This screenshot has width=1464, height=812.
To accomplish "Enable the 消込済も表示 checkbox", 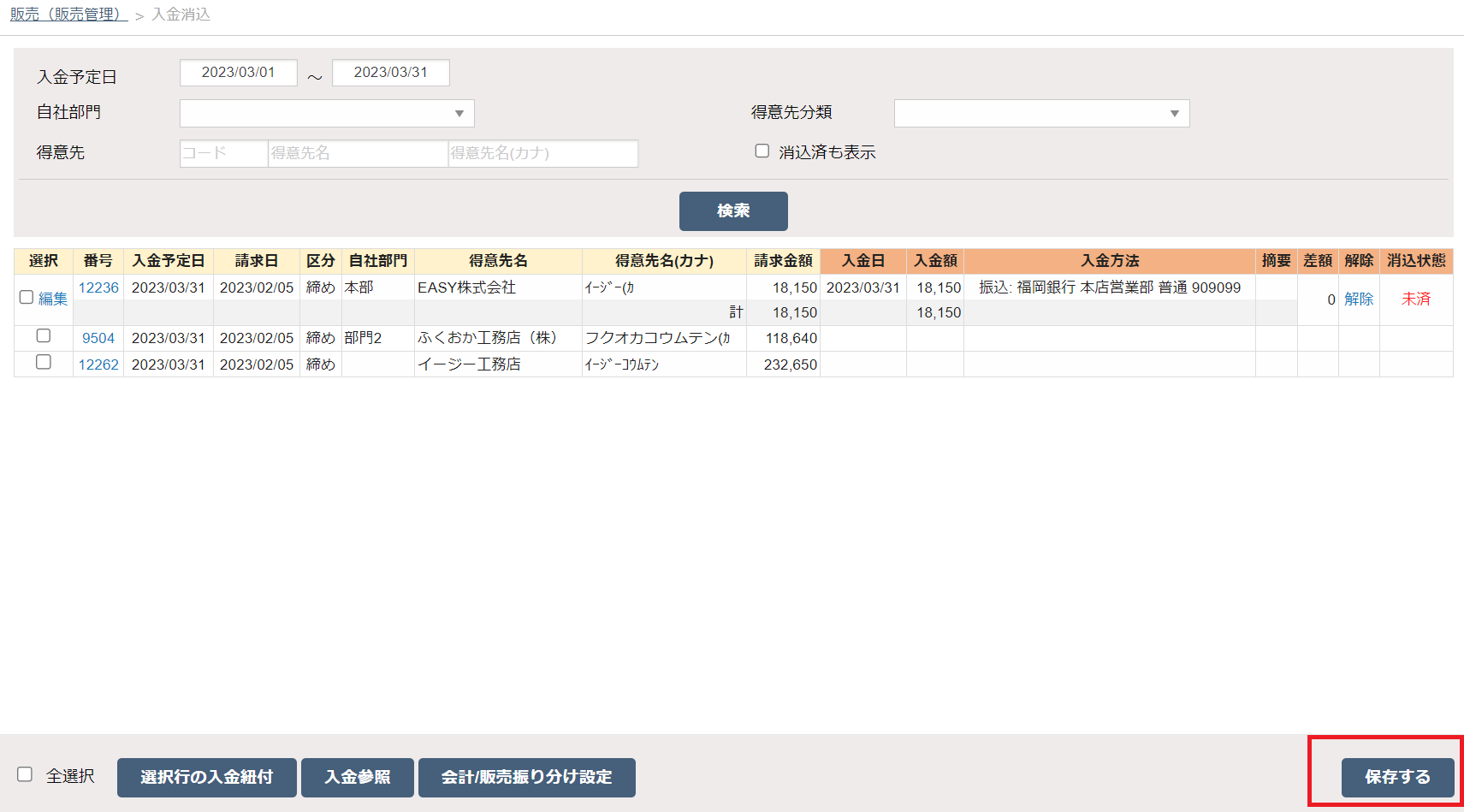I will tap(762, 151).
